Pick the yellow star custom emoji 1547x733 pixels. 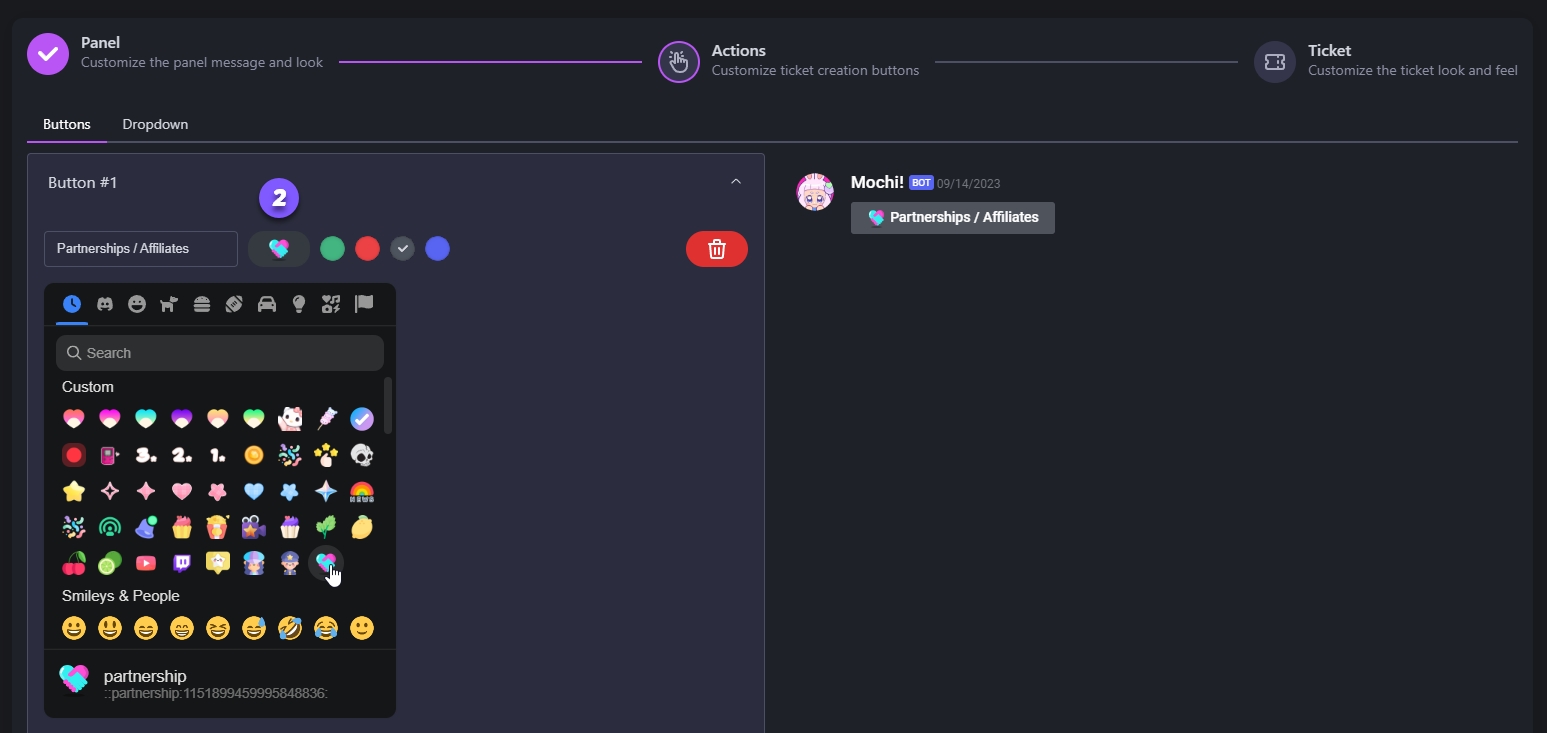[x=74, y=491]
